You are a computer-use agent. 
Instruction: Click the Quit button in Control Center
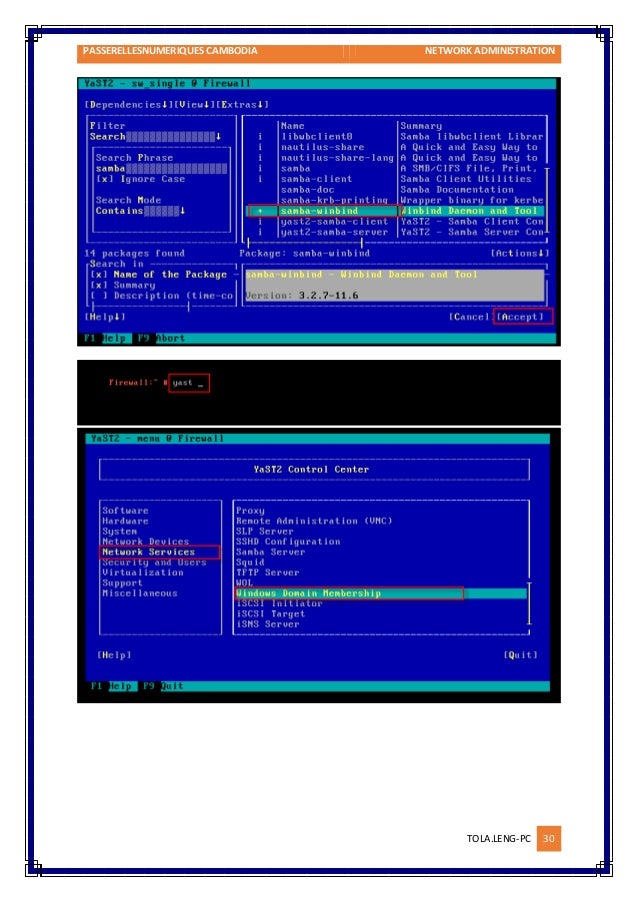pyautogui.click(x=521, y=655)
